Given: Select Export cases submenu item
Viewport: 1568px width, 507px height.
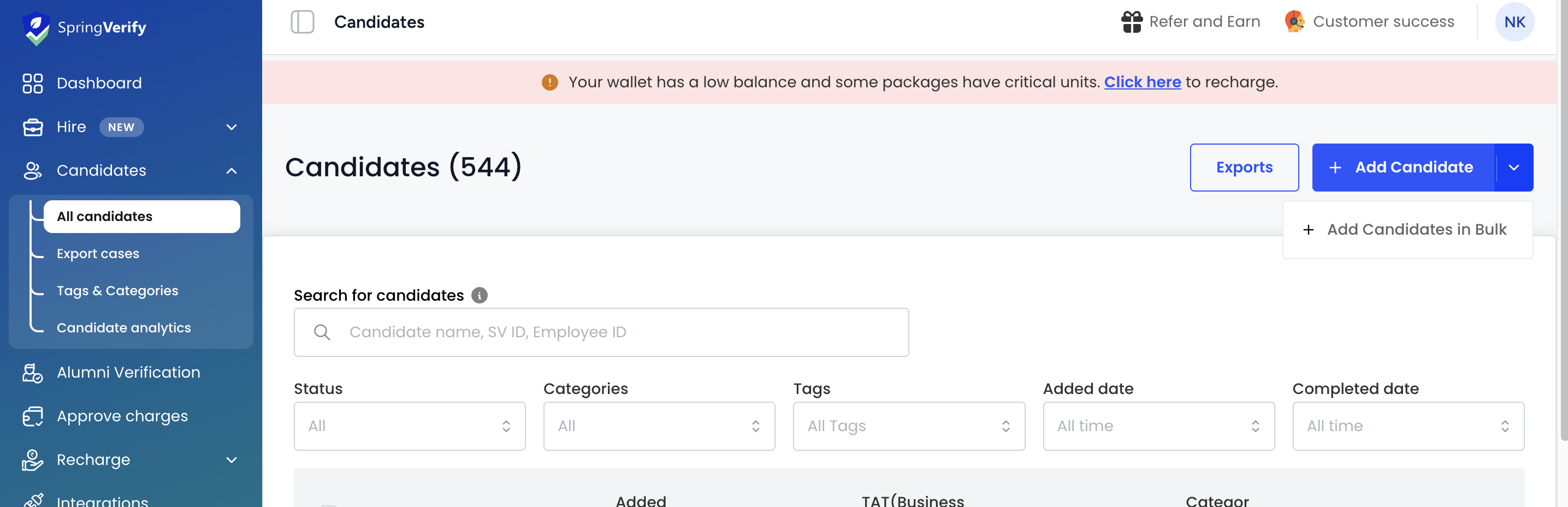Looking at the screenshot, I should click(x=98, y=253).
